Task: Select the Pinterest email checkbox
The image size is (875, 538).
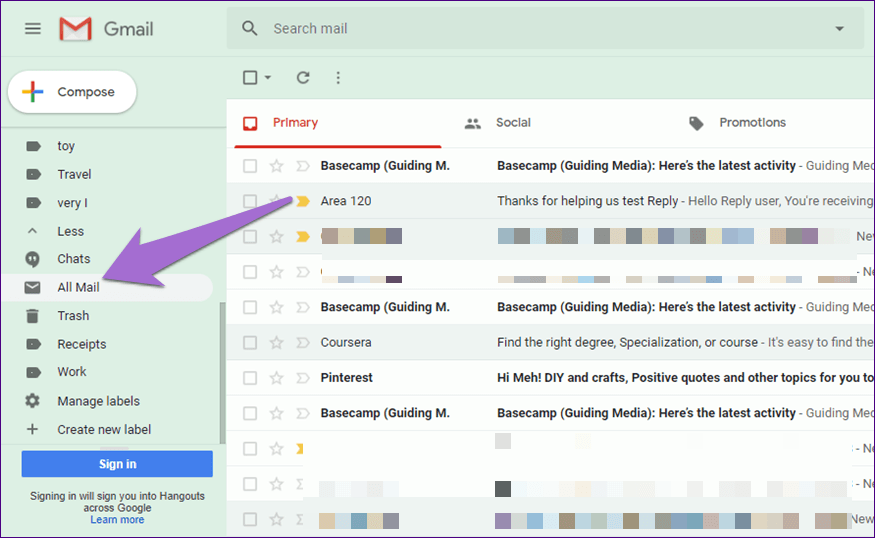Action: [250, 378]
